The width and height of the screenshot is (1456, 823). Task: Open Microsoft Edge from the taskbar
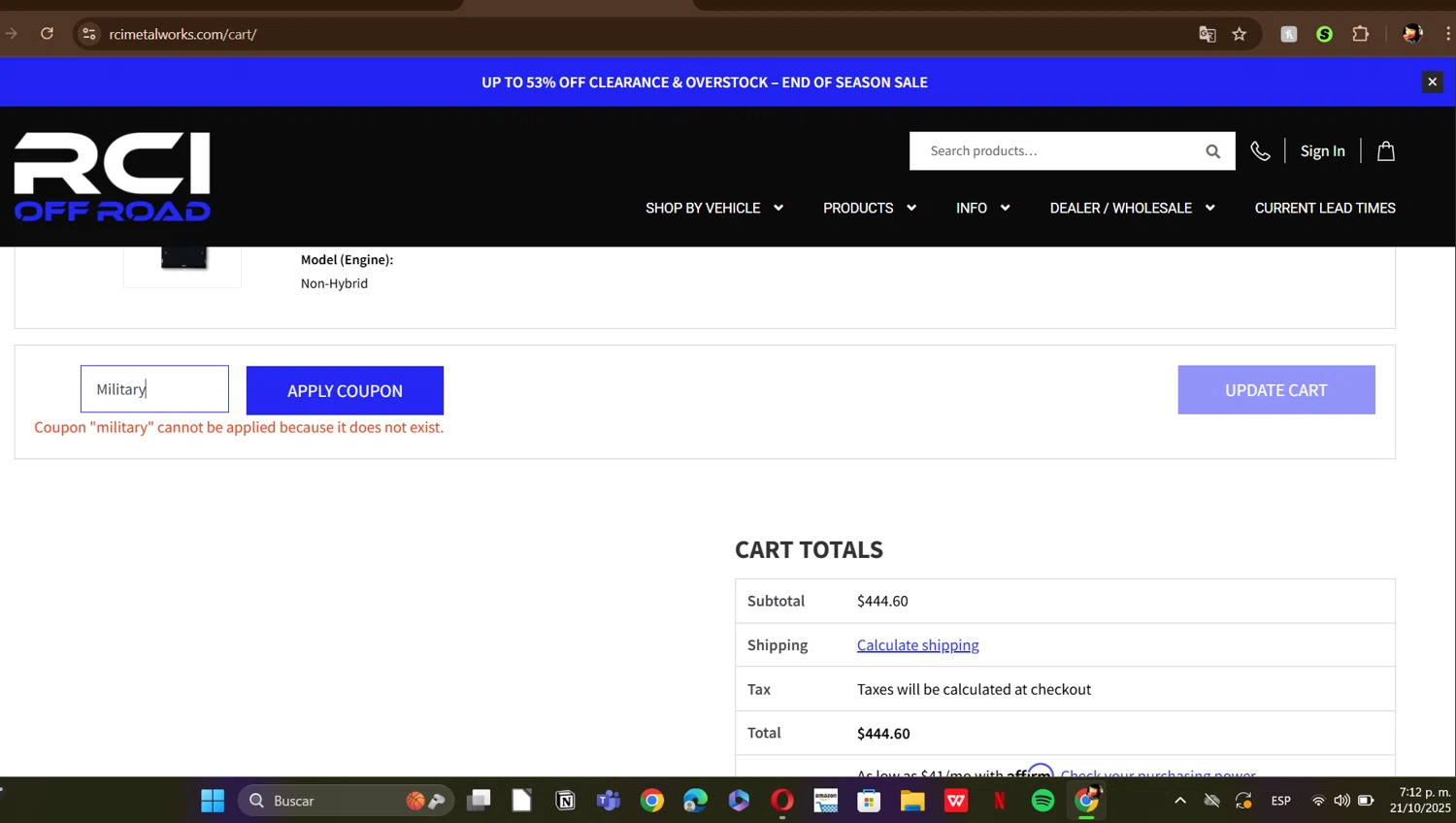coord(695,801)
